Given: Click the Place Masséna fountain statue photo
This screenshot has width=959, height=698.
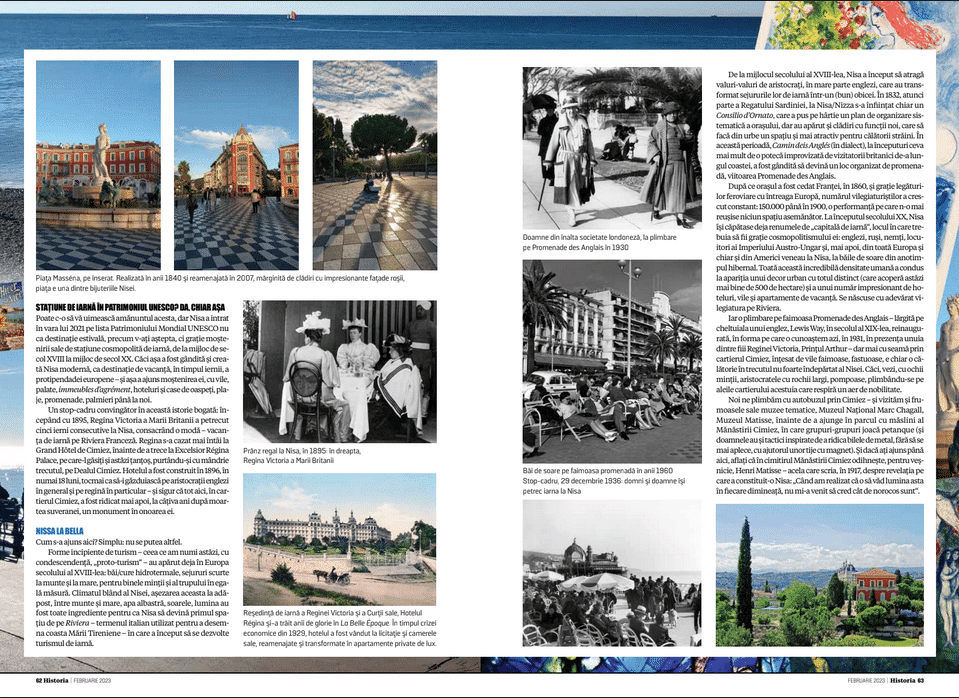Looking at the screenshot, I should tap(98, 165).
